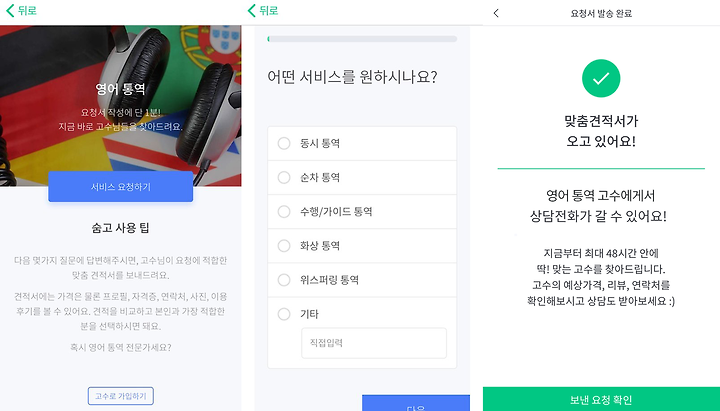720x411 pixels.
Task: Click the blue 다음 button
Action: 416,403
